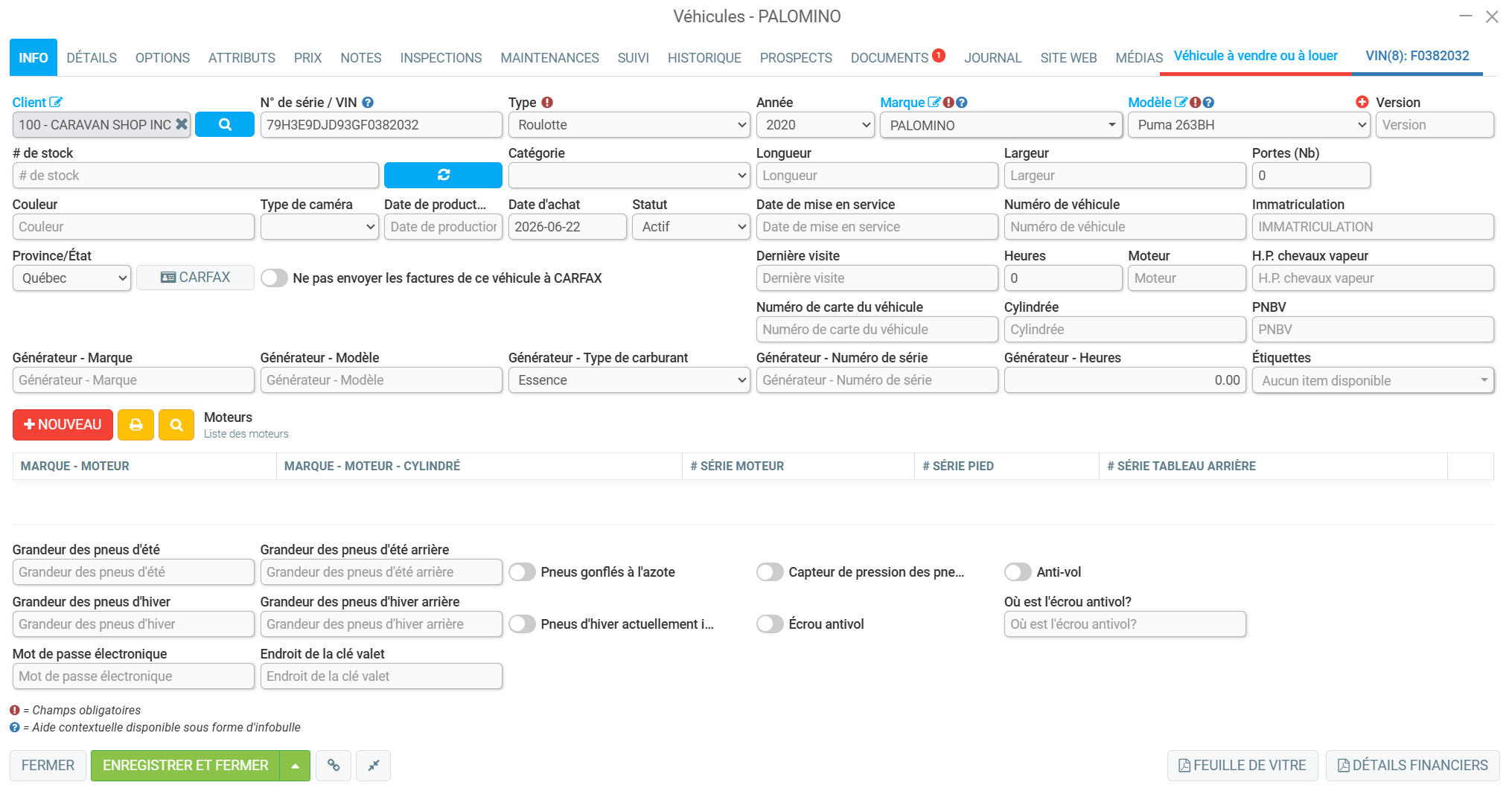Viewport: 1512px width, 791px height.
Task: Toggle the CARFAX invoice exclusion switch
Action: click(274, 278)
